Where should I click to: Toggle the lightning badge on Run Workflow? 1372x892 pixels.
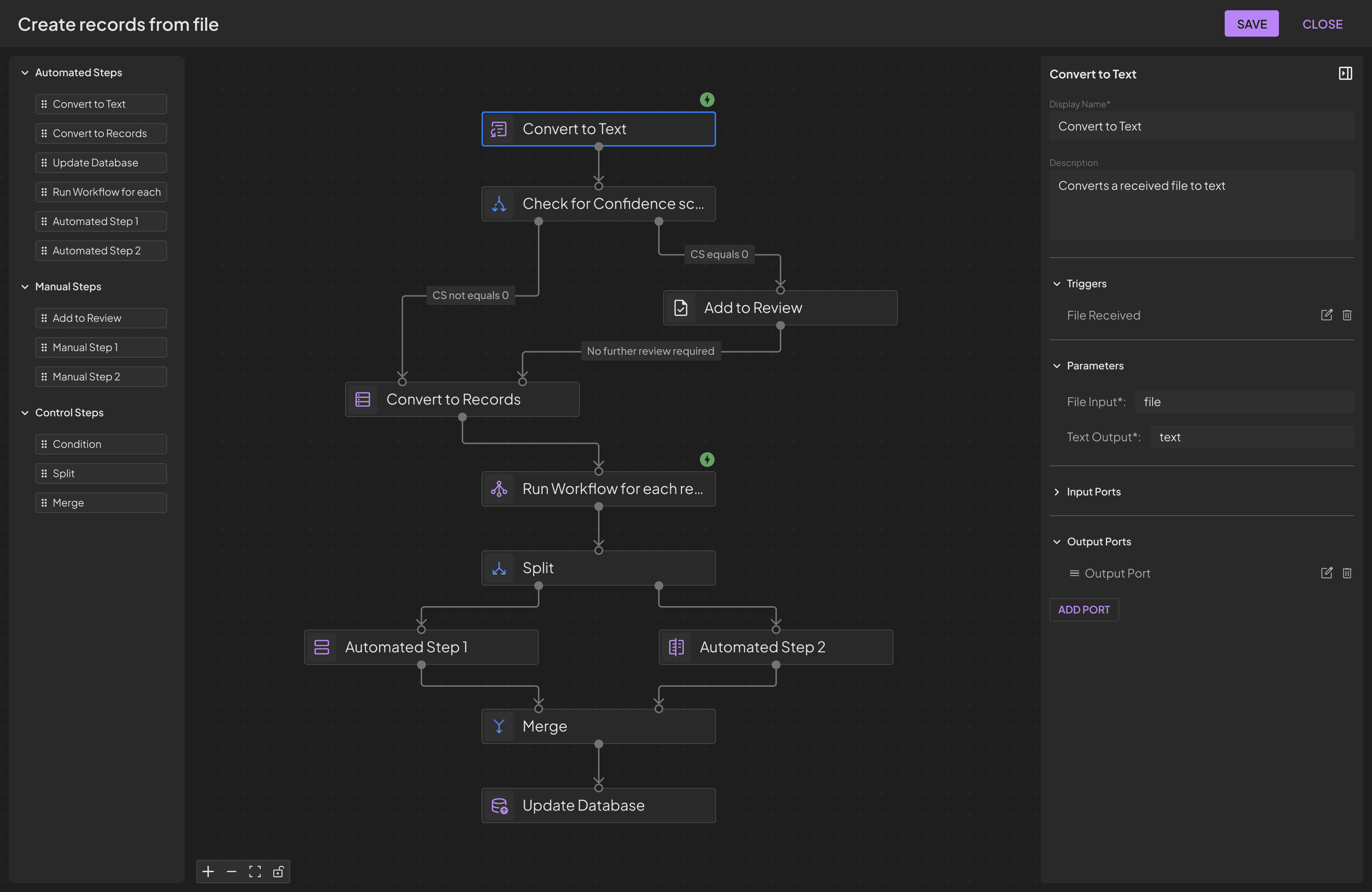pyautogui.click(x=707, y=459)
